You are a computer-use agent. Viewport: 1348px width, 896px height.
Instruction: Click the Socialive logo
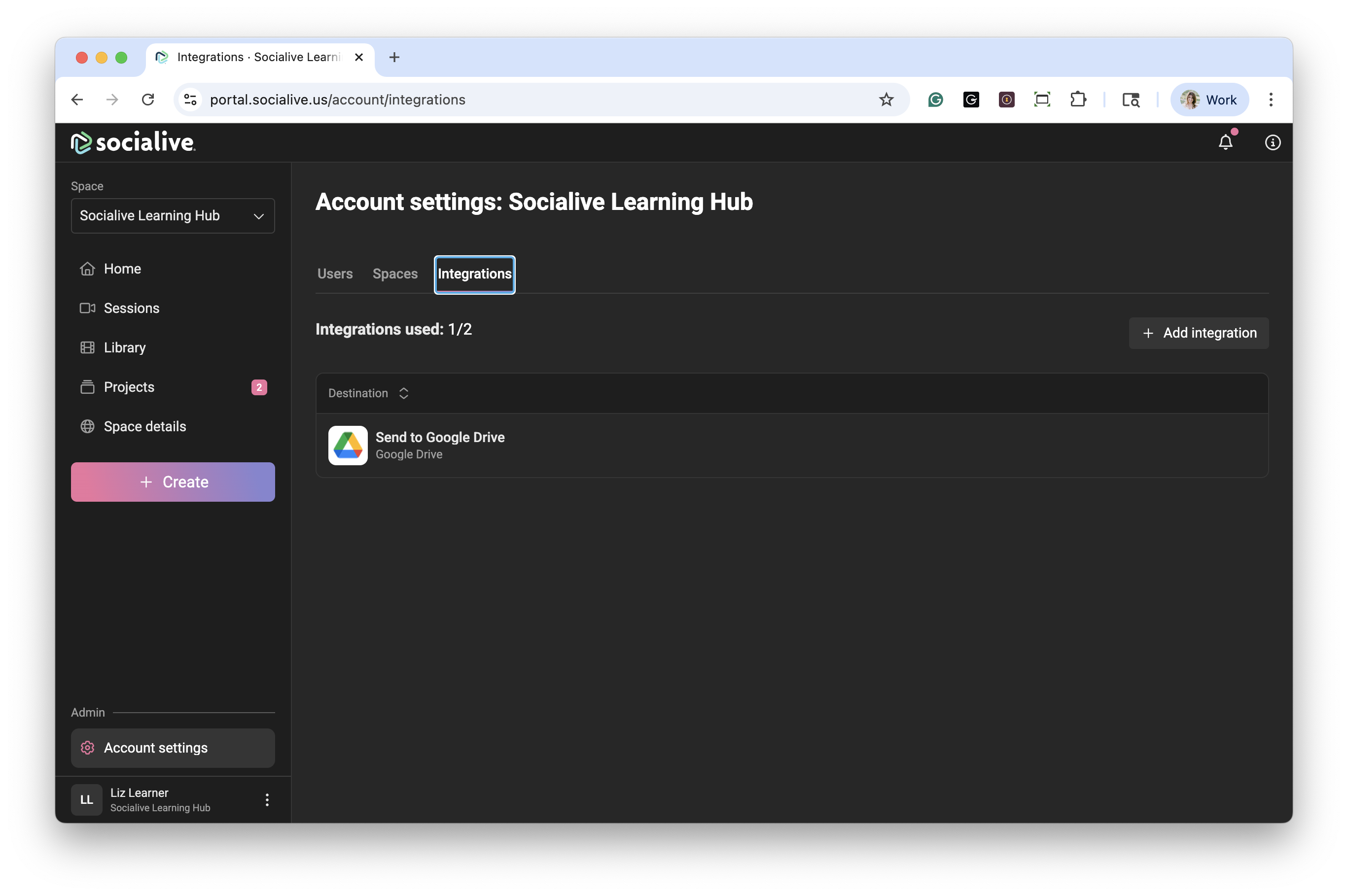click(x=133, y=142)
